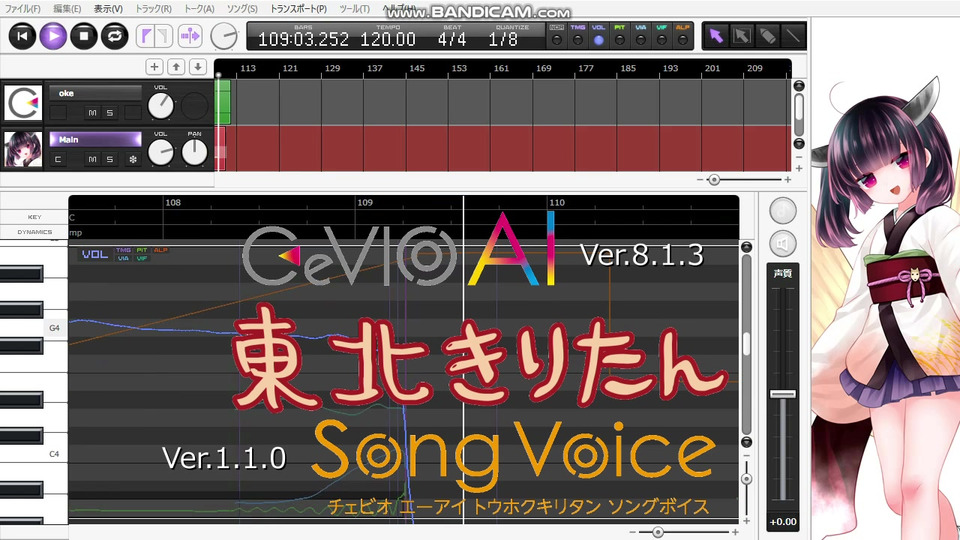
Task: Click the BARS position display 109:03.252
Action: pos(303,40)
